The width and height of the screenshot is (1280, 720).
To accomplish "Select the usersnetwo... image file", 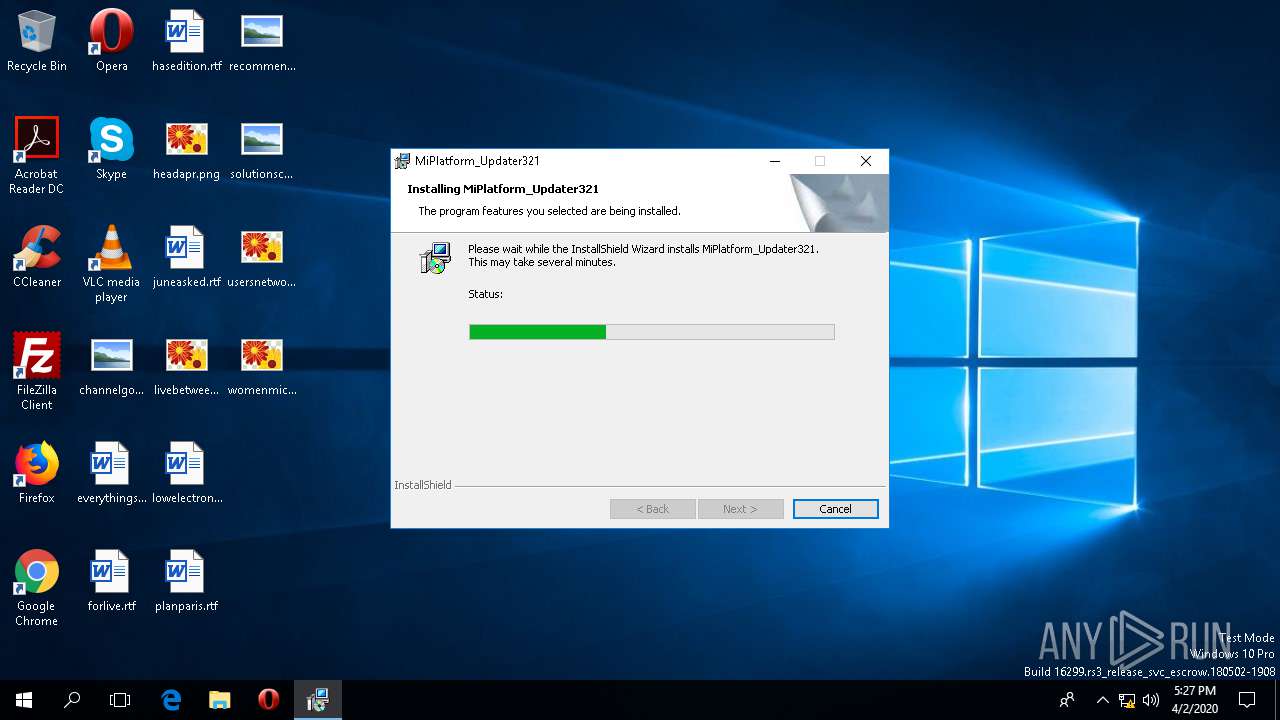I will click(x=262, y=257).
